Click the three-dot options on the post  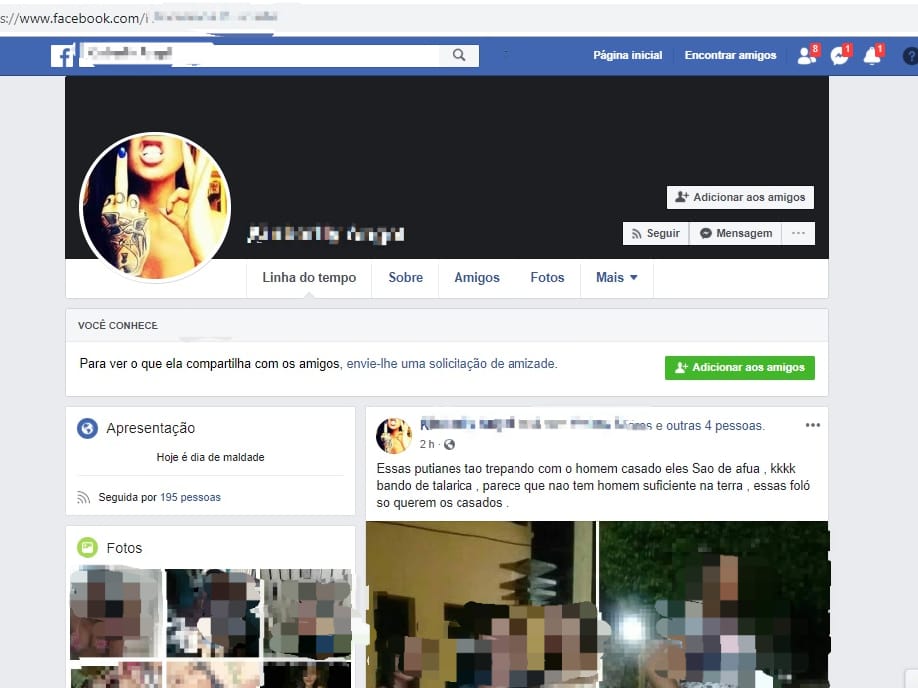pos(813,425)
